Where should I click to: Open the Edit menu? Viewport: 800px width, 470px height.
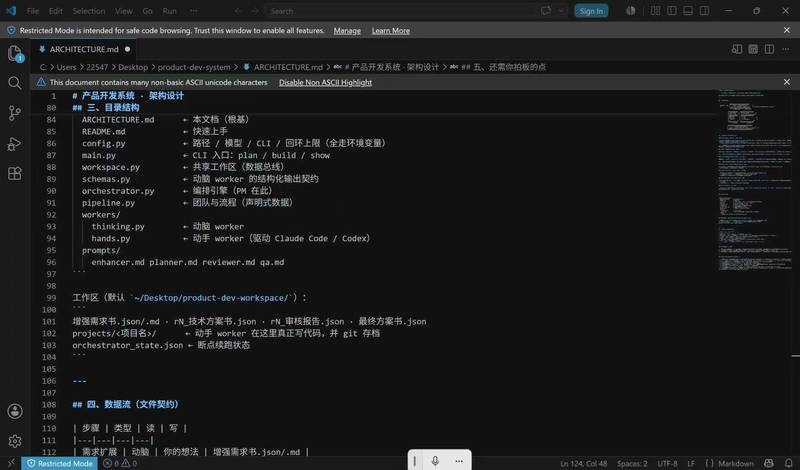(x=56, y=11)
